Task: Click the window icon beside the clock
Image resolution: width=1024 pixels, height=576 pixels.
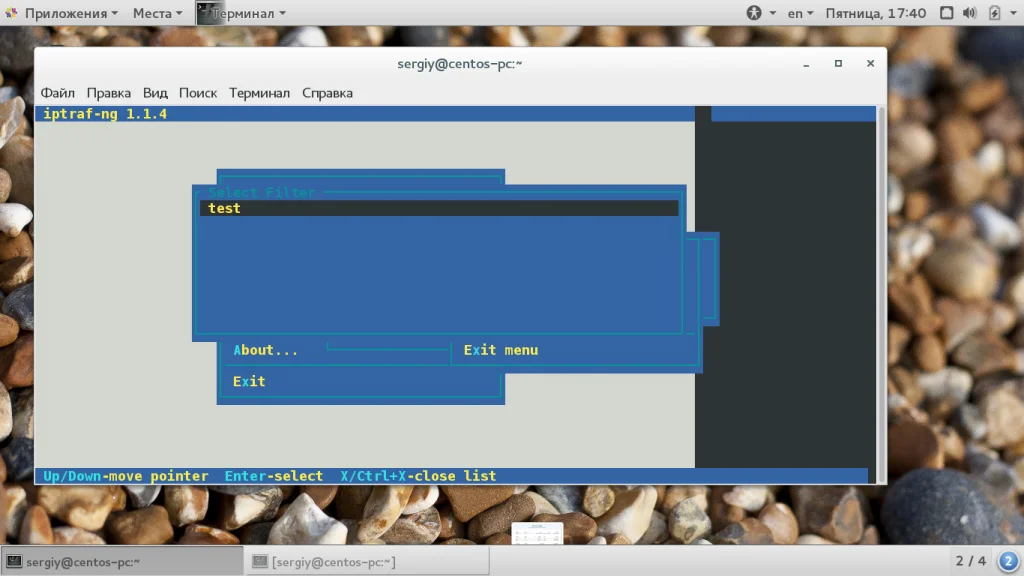Action: click(x=946, y=13)
